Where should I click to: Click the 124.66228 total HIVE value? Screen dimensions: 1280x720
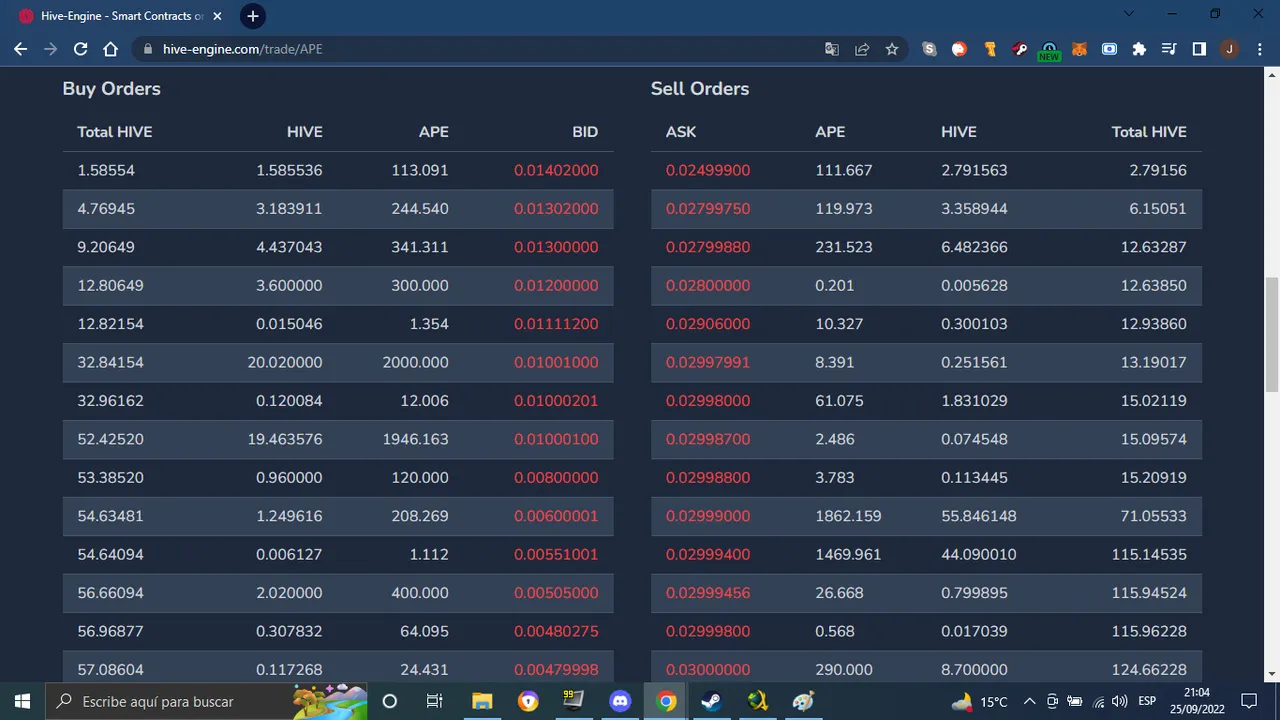(x=1149, y=670)
